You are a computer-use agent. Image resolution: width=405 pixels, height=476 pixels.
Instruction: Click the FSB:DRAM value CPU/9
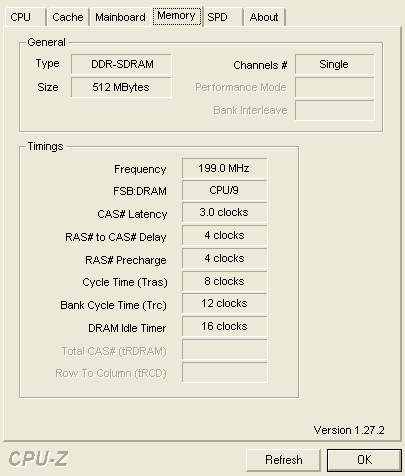pyautogui.click(x=225, y=190)
